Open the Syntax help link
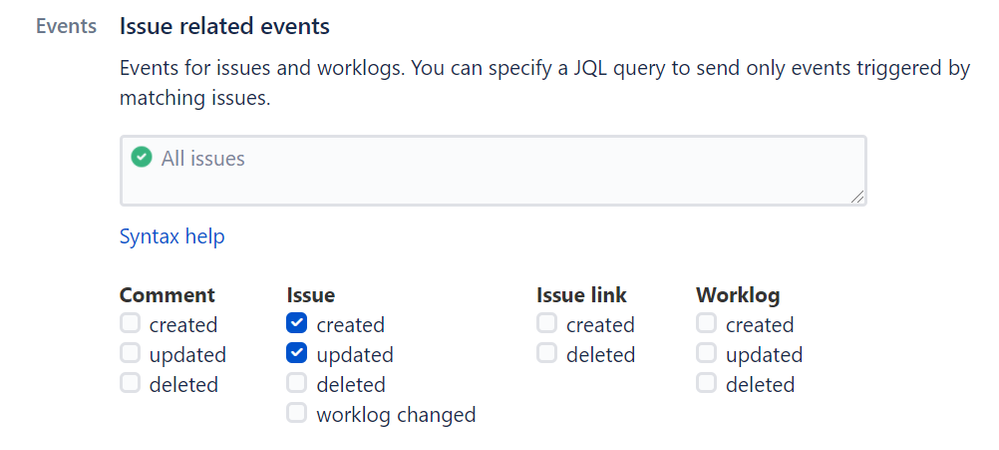Image resolution: width=999 pixels, height=450 pixels. pos(172,237)
